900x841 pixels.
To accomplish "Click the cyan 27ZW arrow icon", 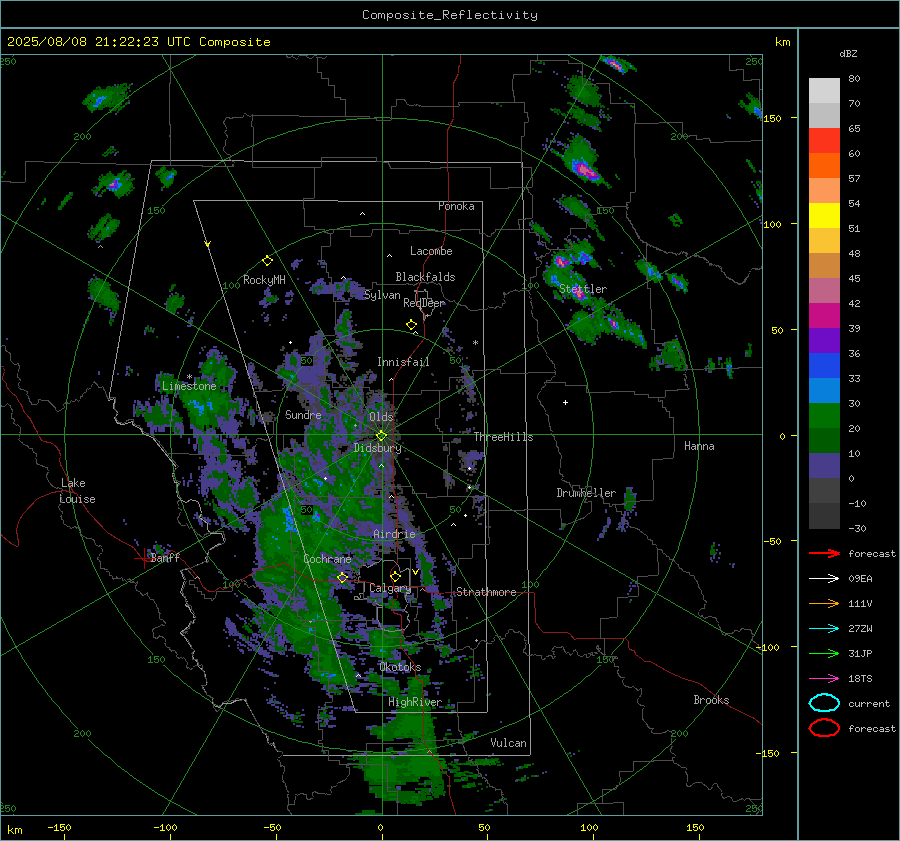I will click(x=824, y=629).
